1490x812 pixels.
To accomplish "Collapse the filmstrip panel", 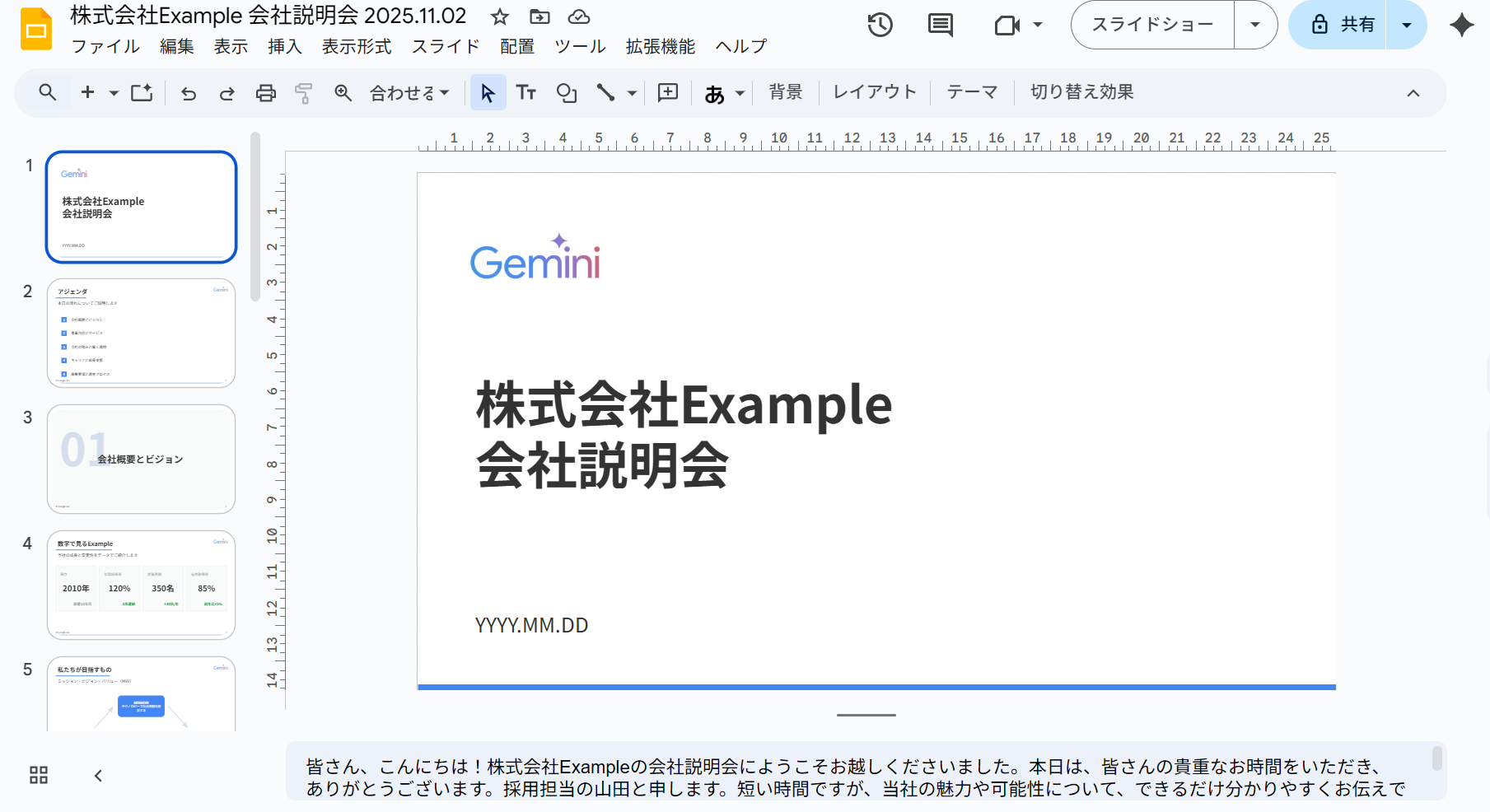I will 98,775.
